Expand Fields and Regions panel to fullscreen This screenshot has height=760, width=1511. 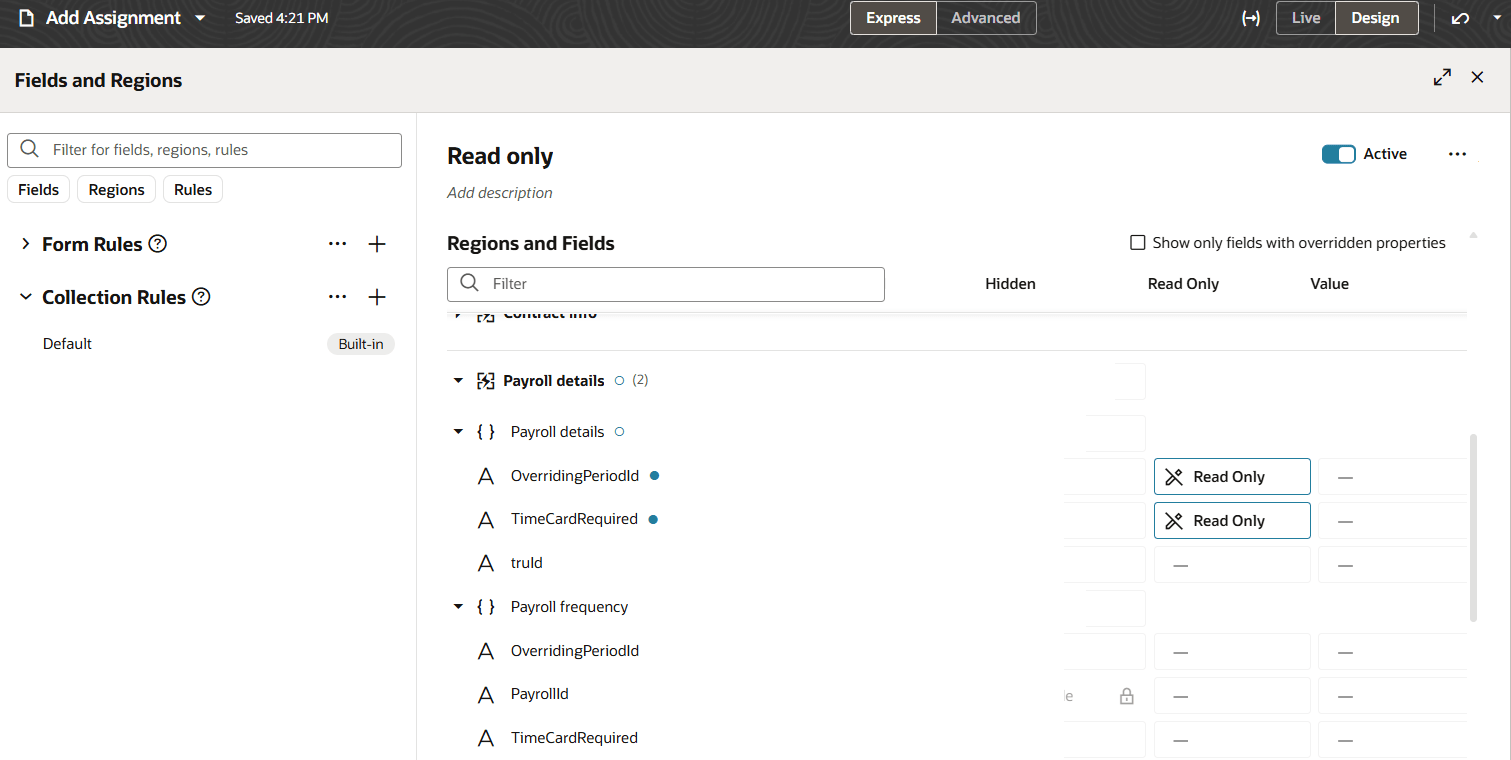tap(1442, 76)
